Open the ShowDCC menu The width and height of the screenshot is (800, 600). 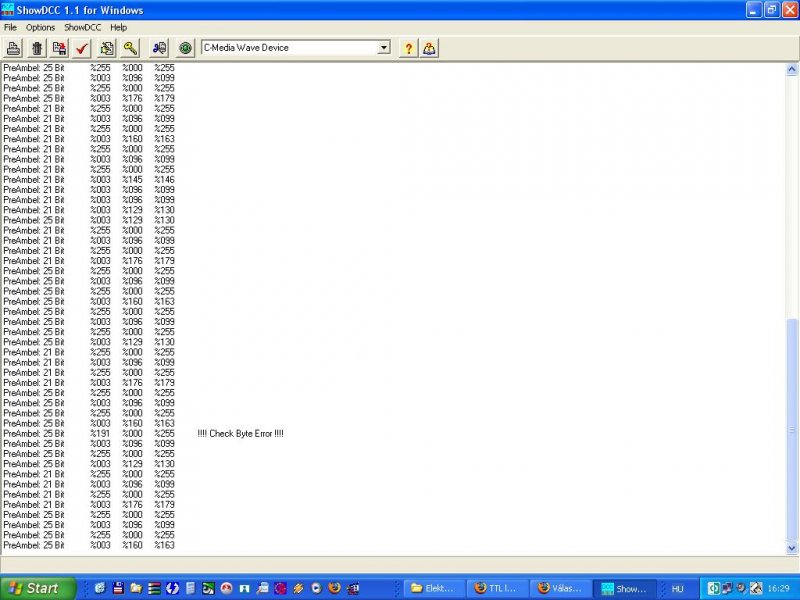coord(83,28)
